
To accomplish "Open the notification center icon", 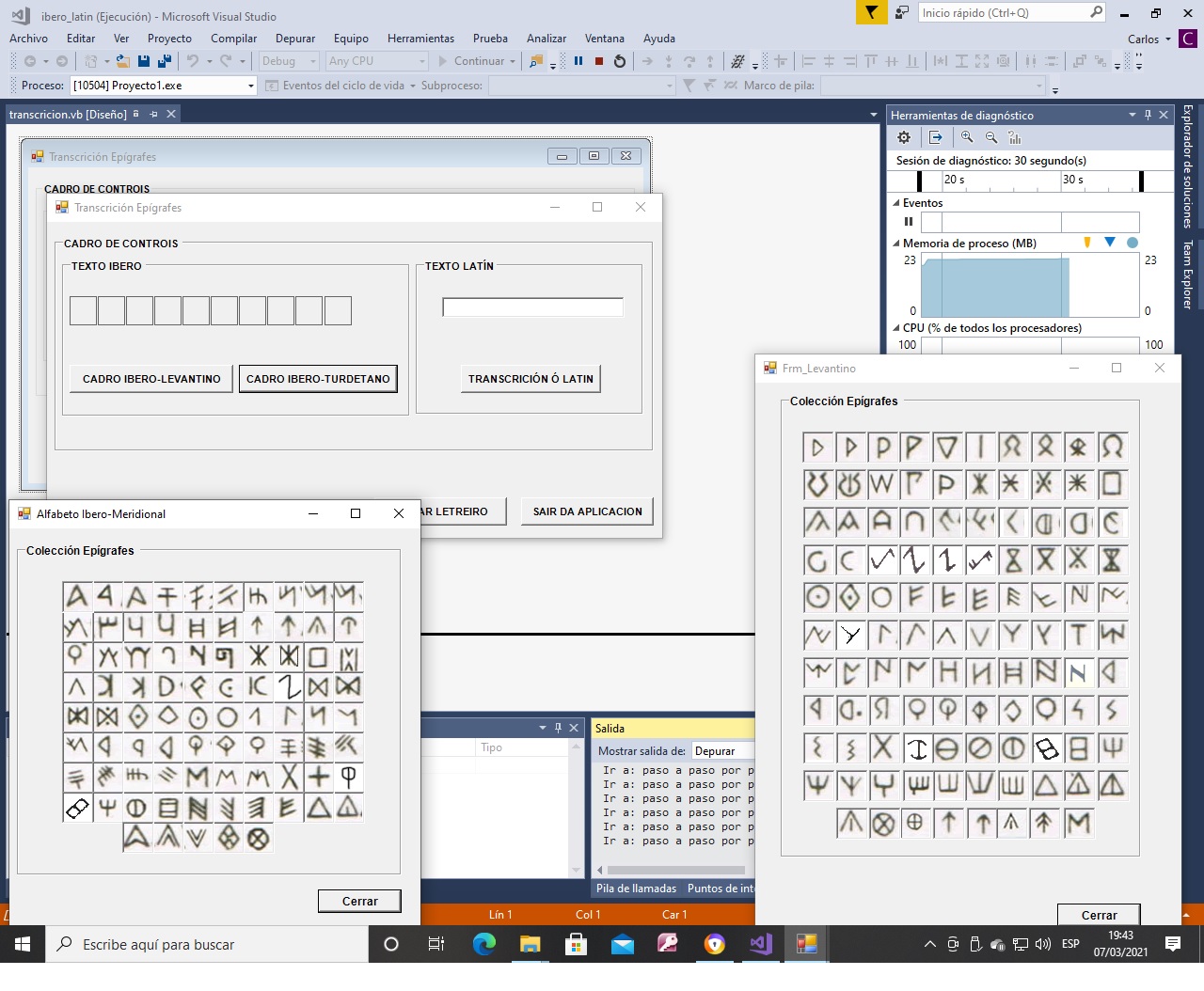I will click(1173, 944).
